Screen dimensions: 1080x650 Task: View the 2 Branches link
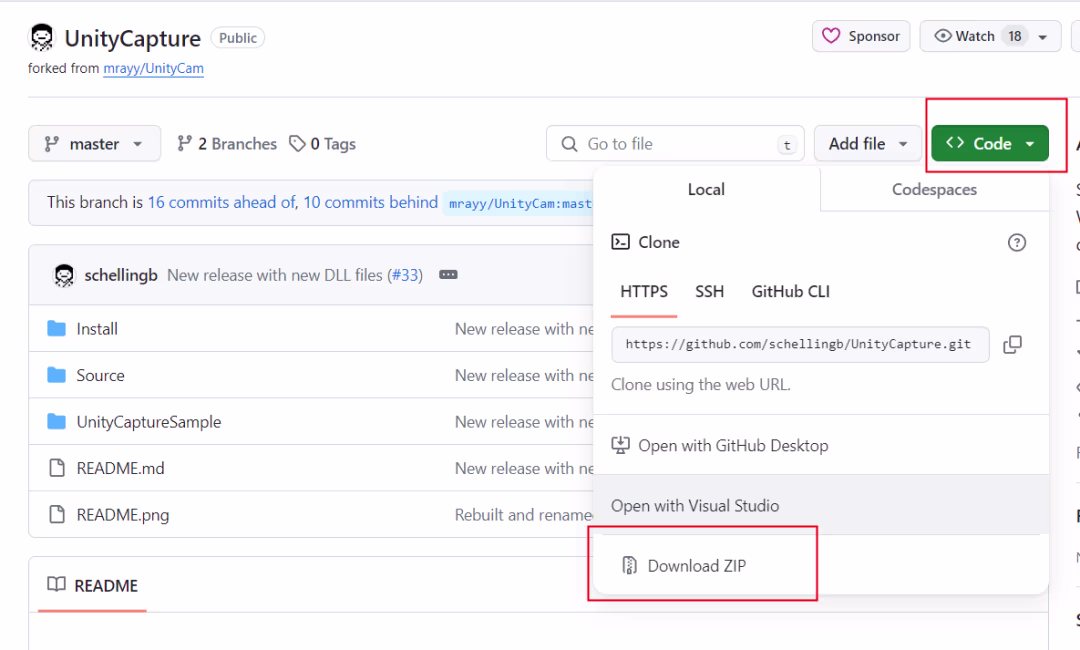pyautogui.click(x=227, y=144)
